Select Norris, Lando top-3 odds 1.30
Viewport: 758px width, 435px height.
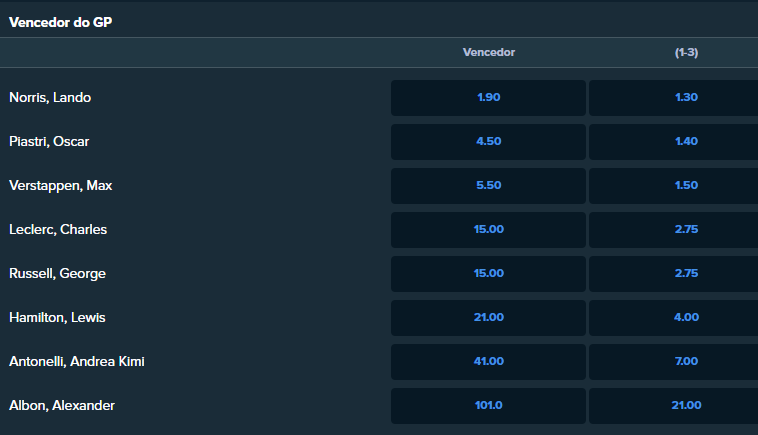673,98
